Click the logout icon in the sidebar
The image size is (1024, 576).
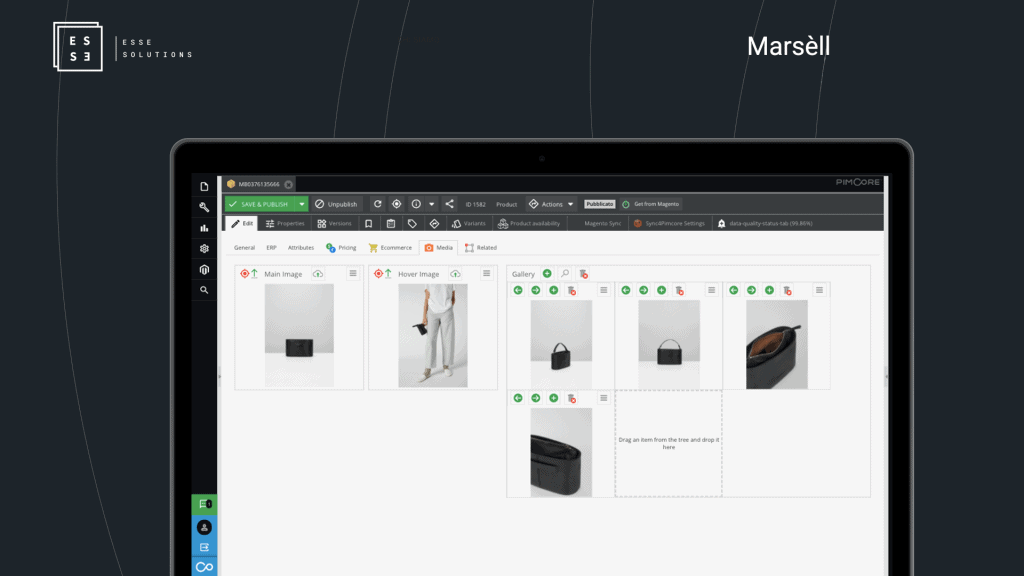[204, 547]
